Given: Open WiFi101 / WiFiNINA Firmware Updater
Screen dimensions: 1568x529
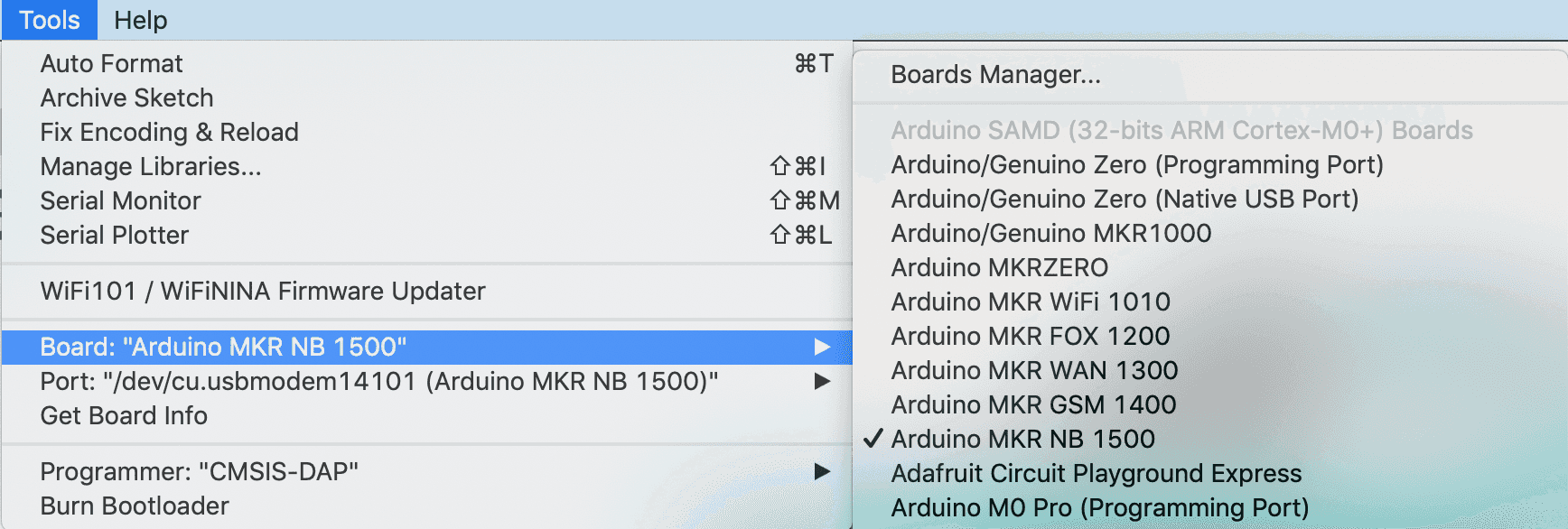Looking at the screenshot, I should 262,292.
